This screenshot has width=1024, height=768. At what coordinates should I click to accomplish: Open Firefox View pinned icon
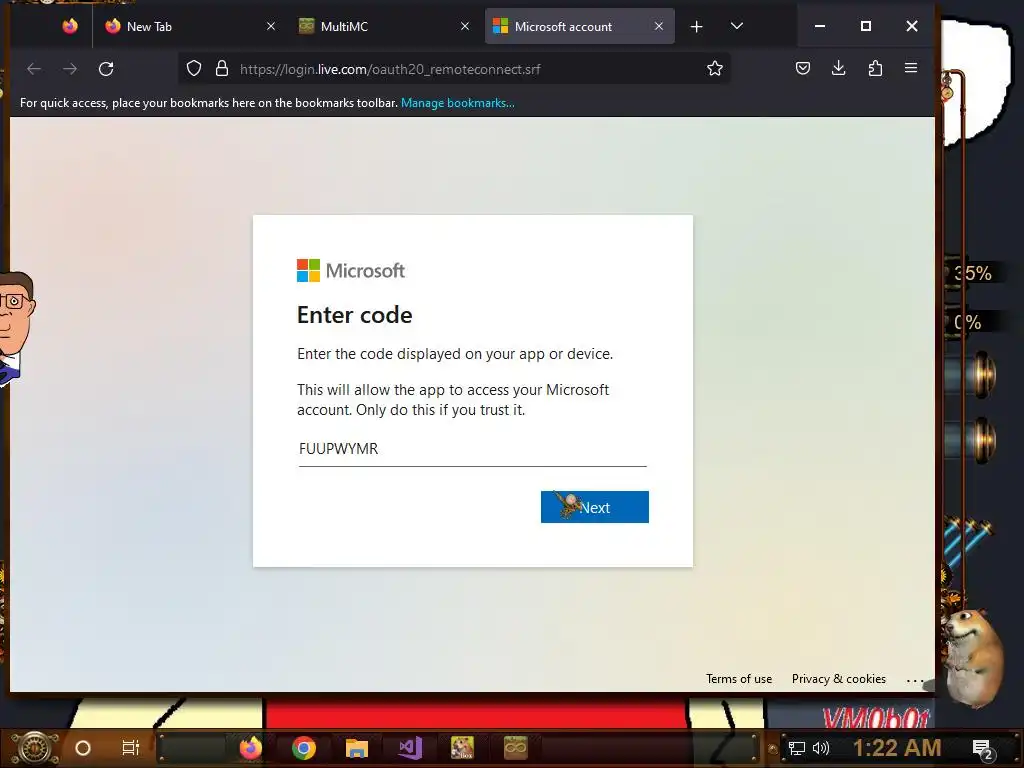70,26
